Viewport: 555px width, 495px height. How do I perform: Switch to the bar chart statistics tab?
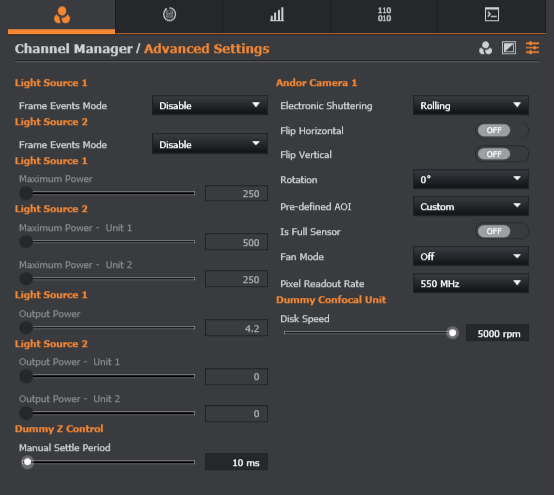pyautogui.click(x=277, y=15)
